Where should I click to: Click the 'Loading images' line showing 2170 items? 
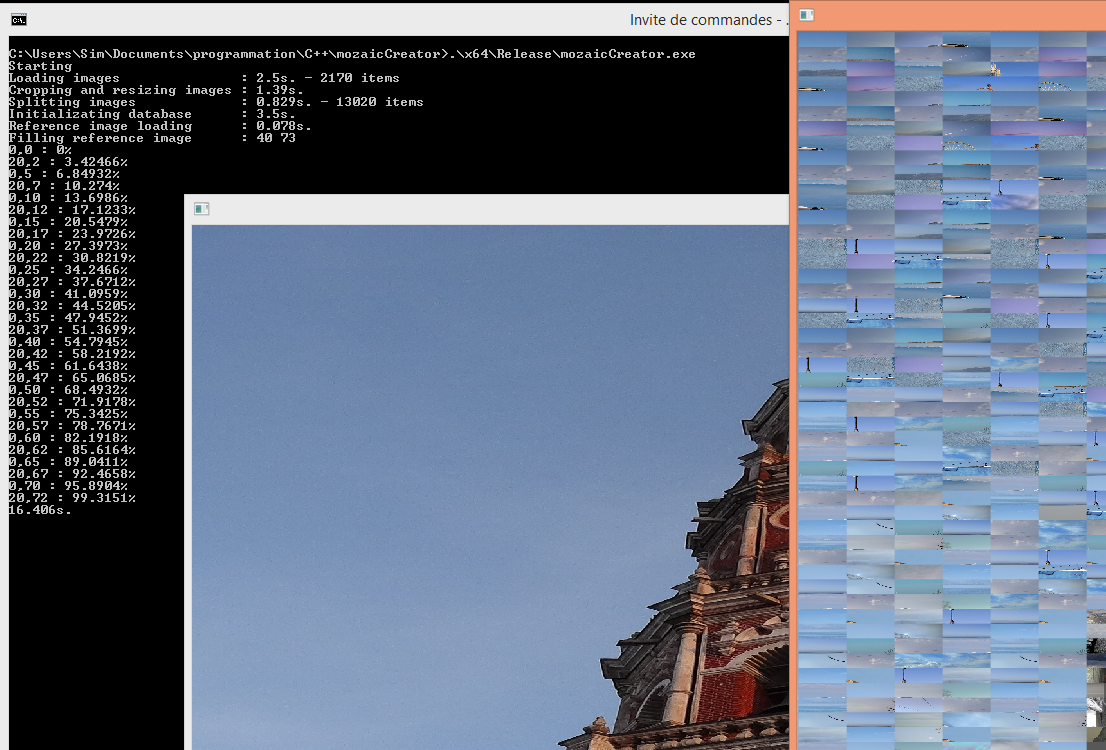click(x=204, y=78)
